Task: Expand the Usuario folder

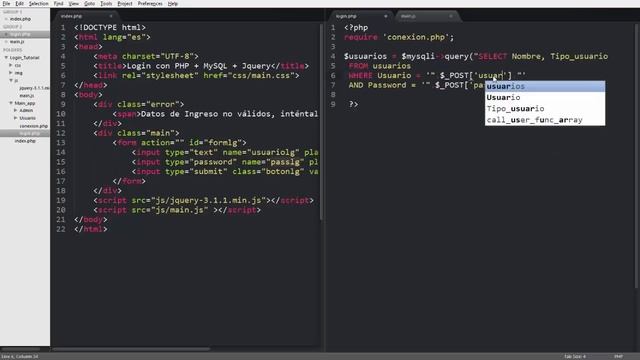Action: tap(16, 118)
